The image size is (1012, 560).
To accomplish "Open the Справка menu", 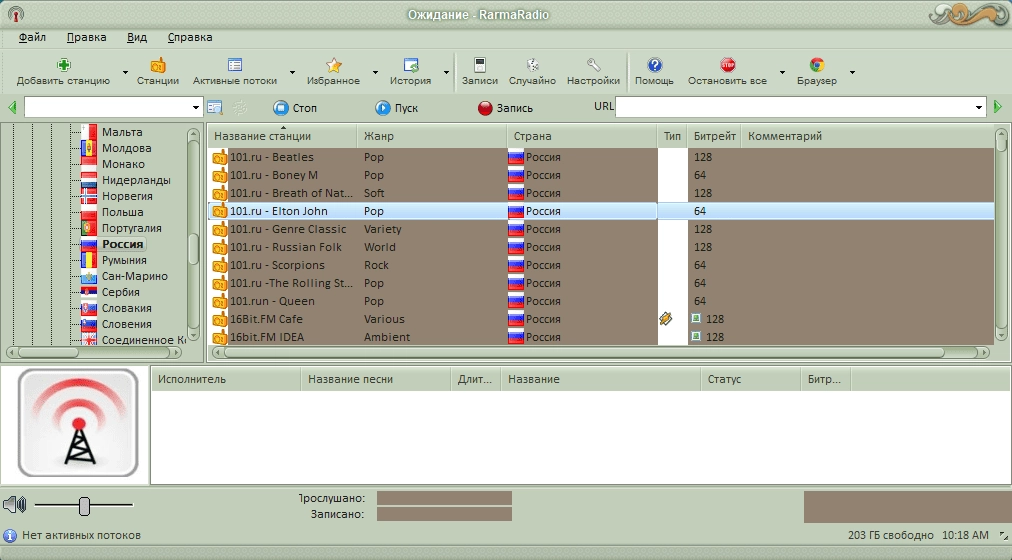I will (190, 37).
